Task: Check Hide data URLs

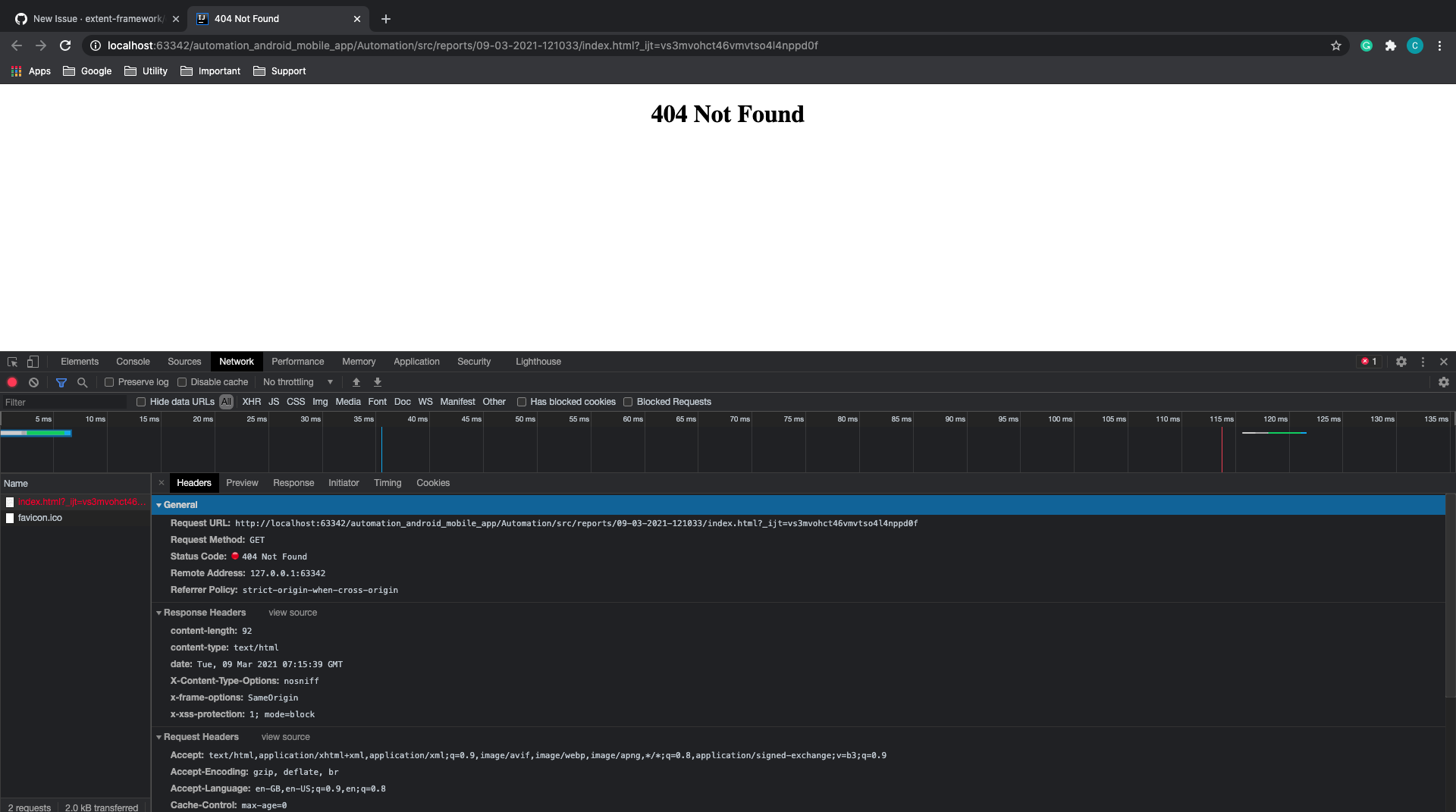Action: [141, 402]
